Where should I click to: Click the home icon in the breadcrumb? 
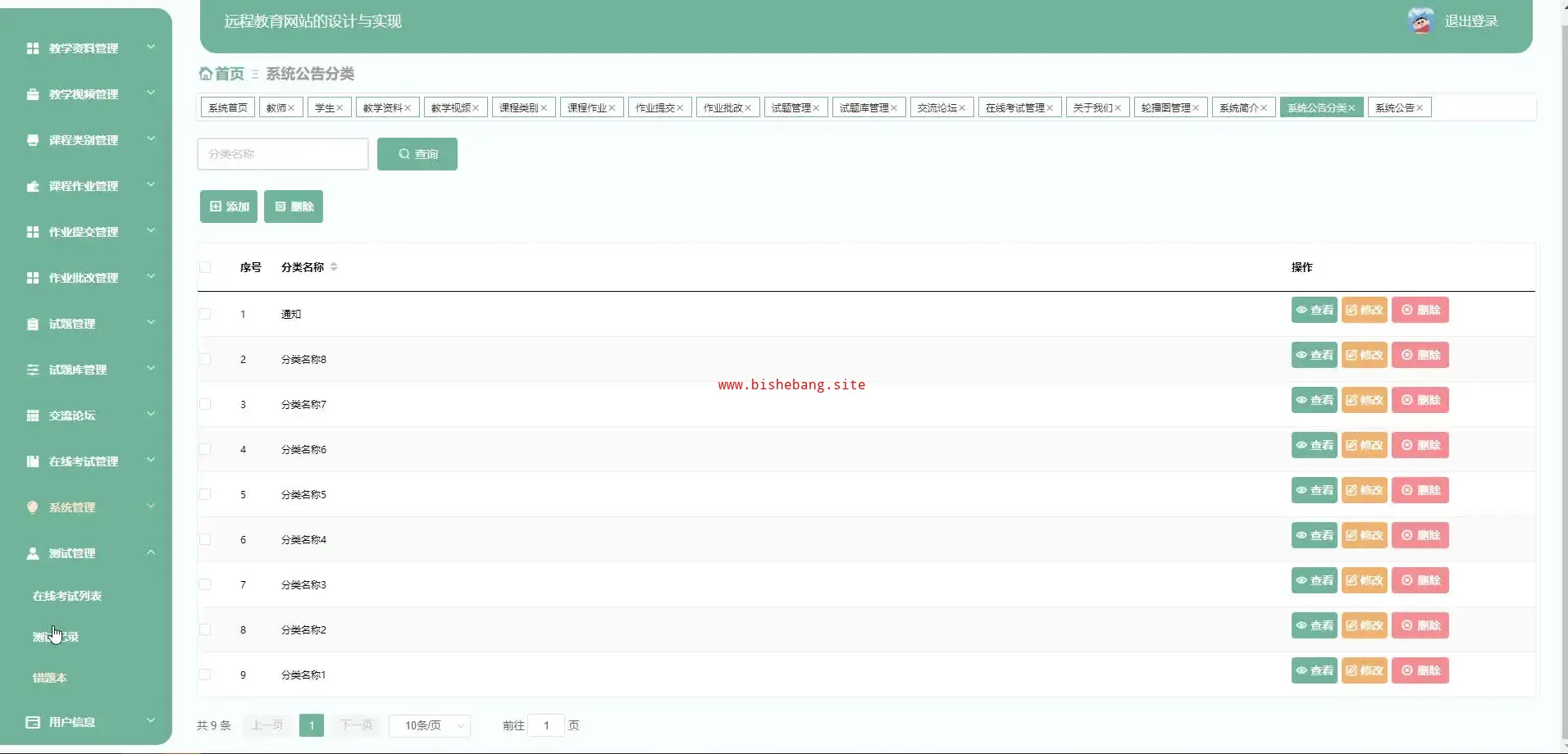point(206,74)
